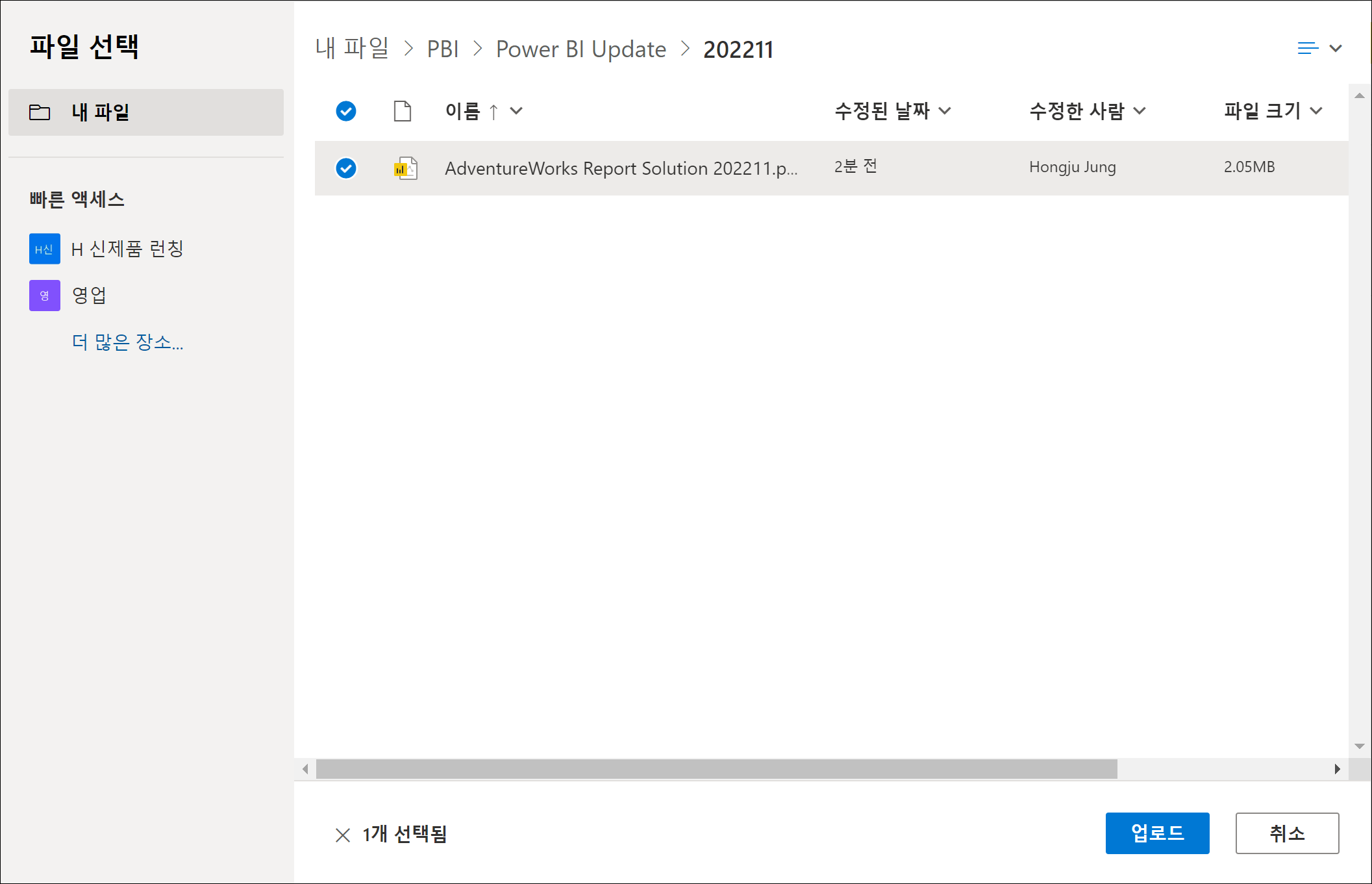Click the sort ascending arrow next to 이름
1372x884 pixels.
[493, 112]
